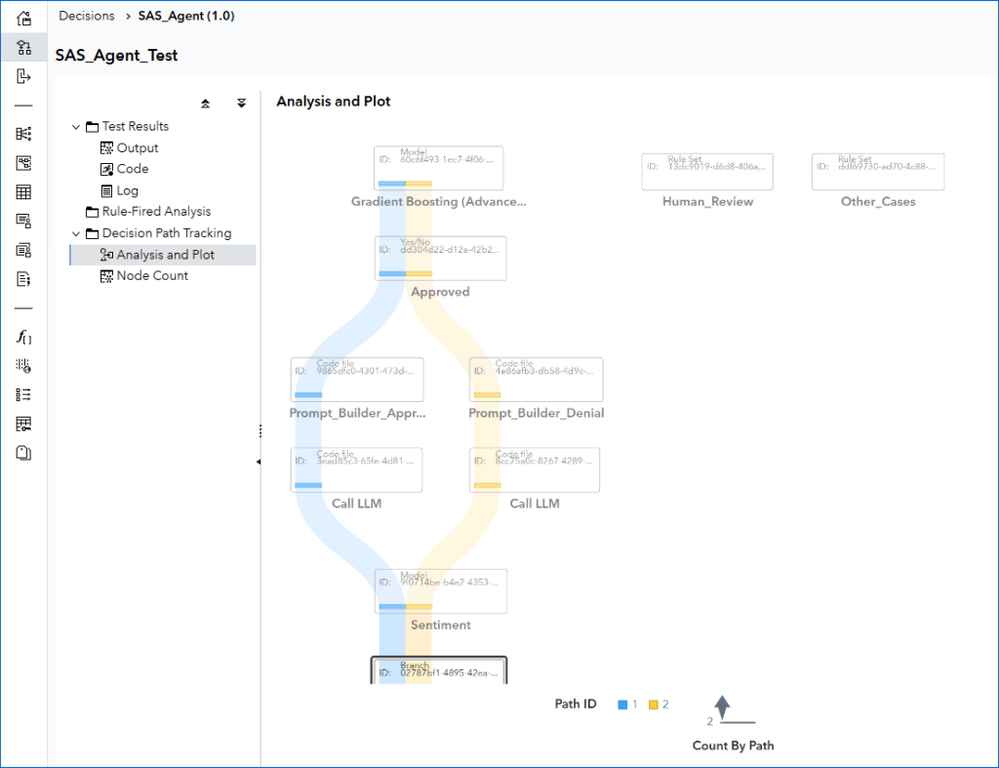Collapse the Test Results folder chevron
The image size is (999, 768).
[76, 127]
